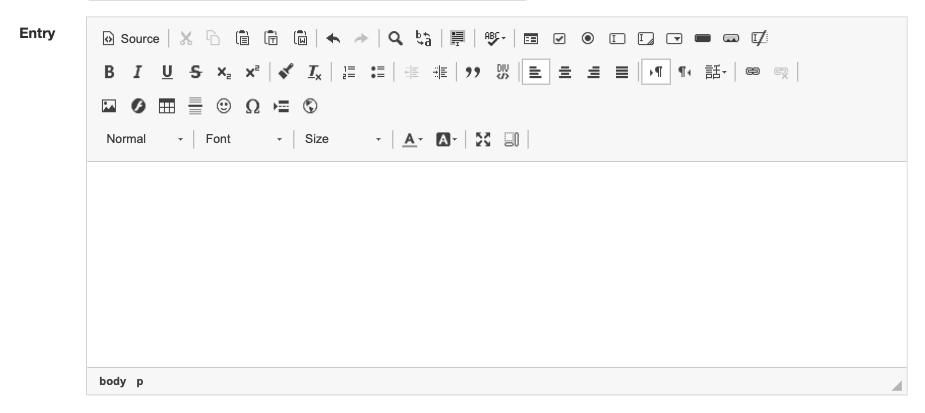Insert Flash content

tap(138, 106)
